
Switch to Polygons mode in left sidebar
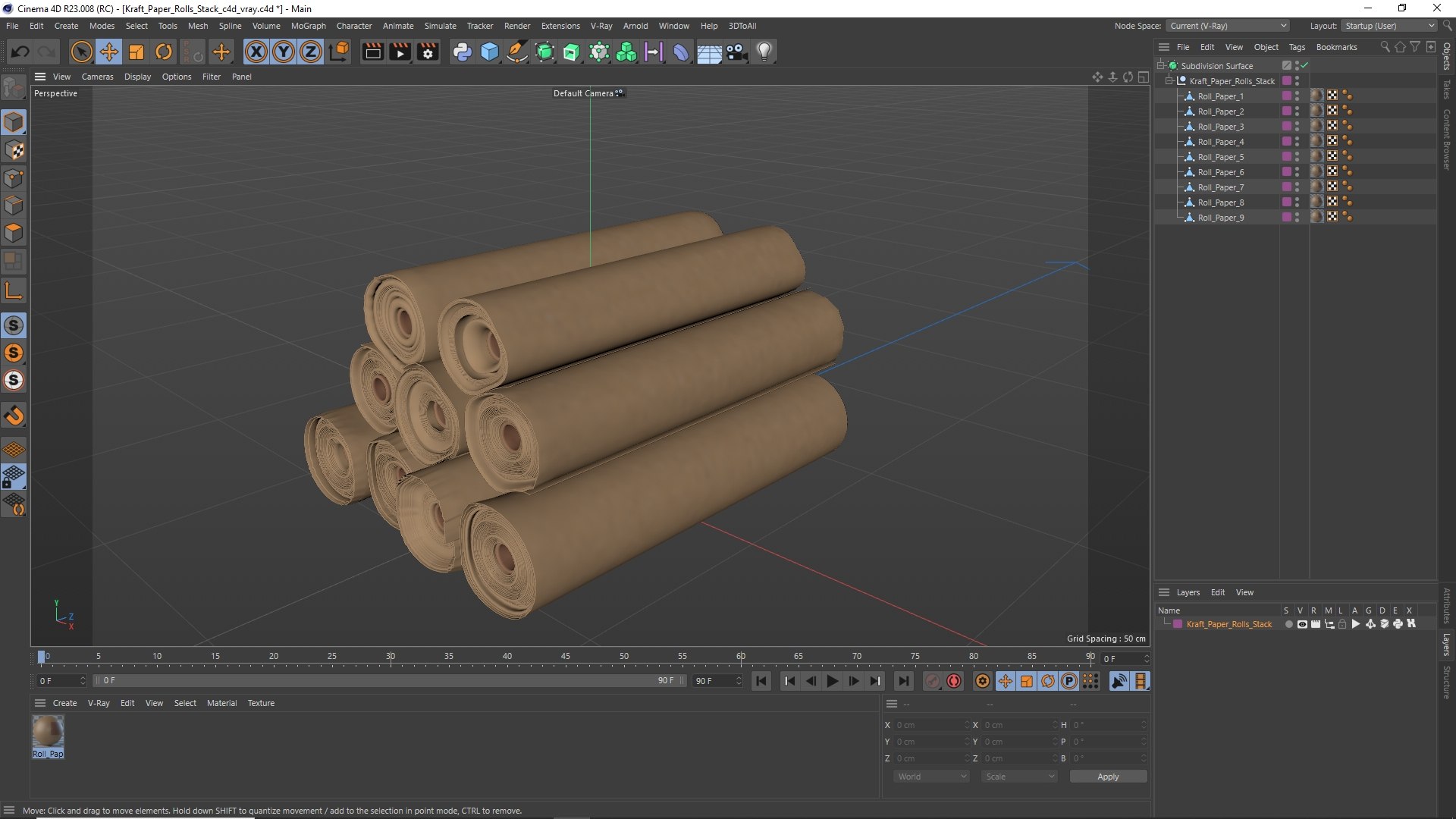(14, 233)
